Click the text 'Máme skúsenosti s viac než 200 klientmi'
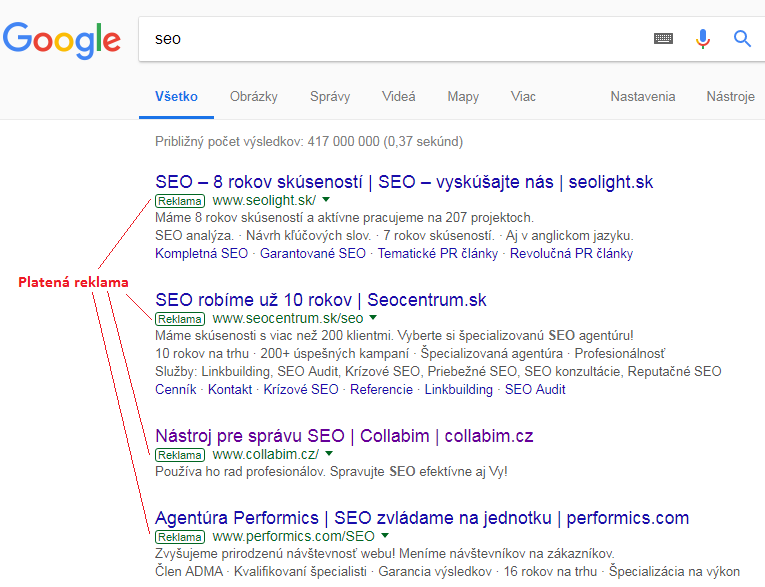The image size is (765, 587). point(274,336)
